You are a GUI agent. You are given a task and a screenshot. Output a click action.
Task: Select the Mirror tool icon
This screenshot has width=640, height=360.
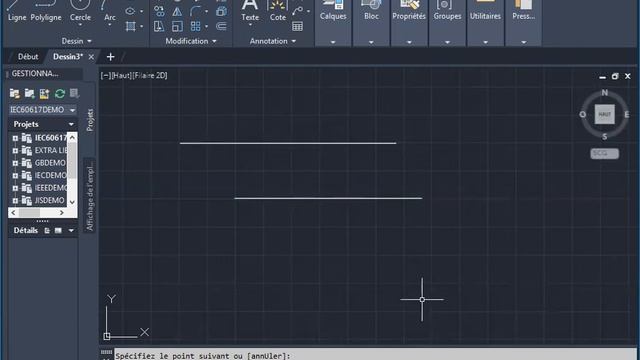pyautogui.click(x=177, y=11)
